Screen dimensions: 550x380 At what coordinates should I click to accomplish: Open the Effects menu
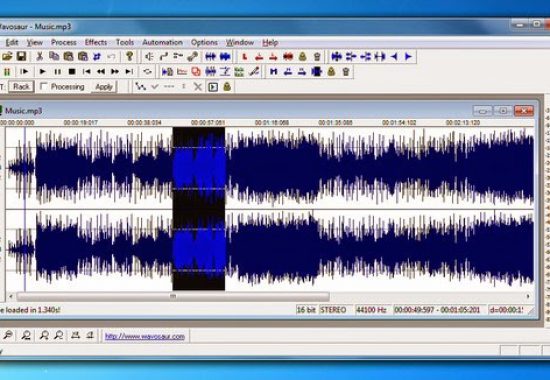(x=96, y=42)
